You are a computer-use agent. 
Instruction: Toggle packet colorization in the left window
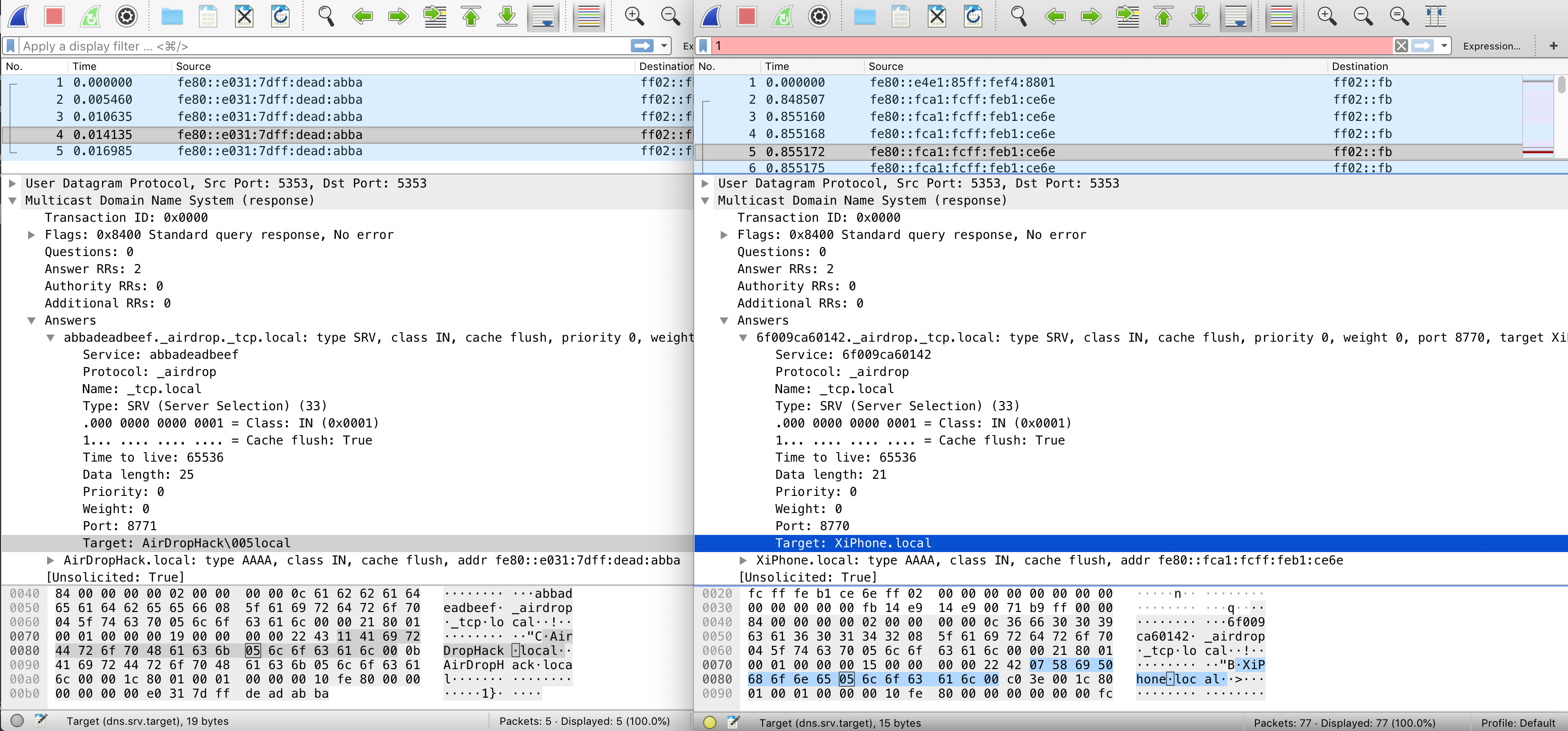pos(588,17)
